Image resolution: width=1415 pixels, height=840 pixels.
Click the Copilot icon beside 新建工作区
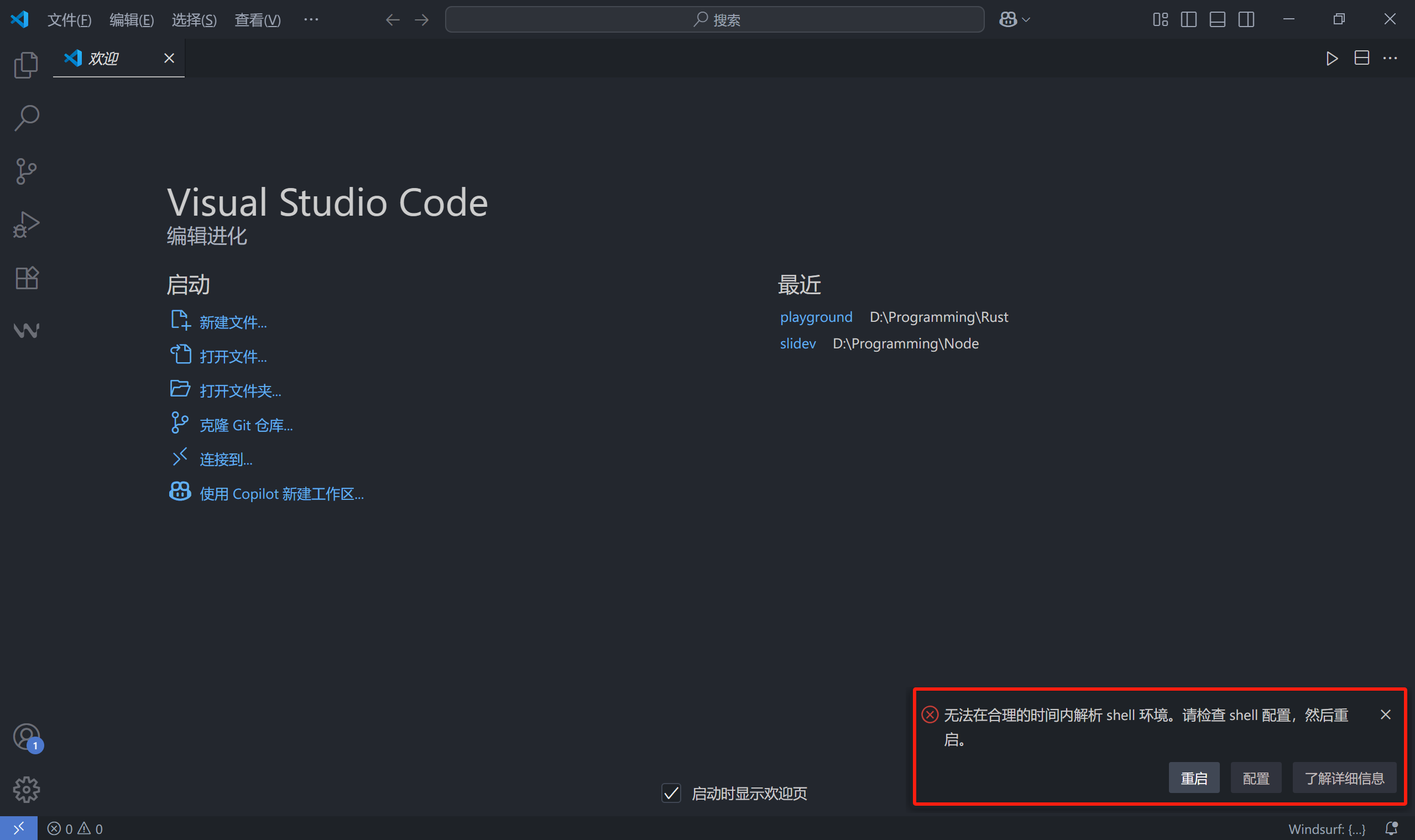point(180,491)
